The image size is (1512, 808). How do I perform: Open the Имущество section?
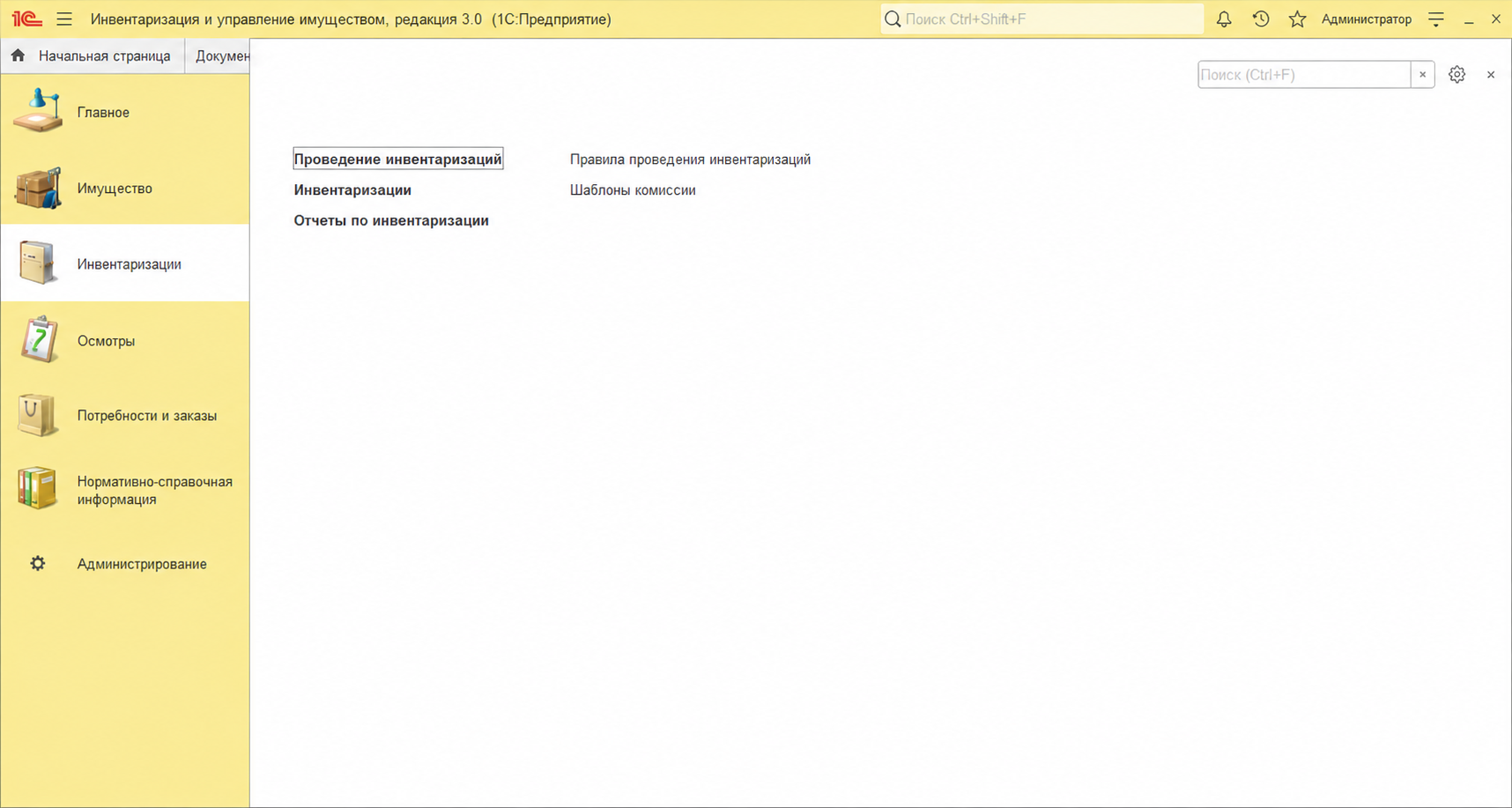click(x=125, y=188)
